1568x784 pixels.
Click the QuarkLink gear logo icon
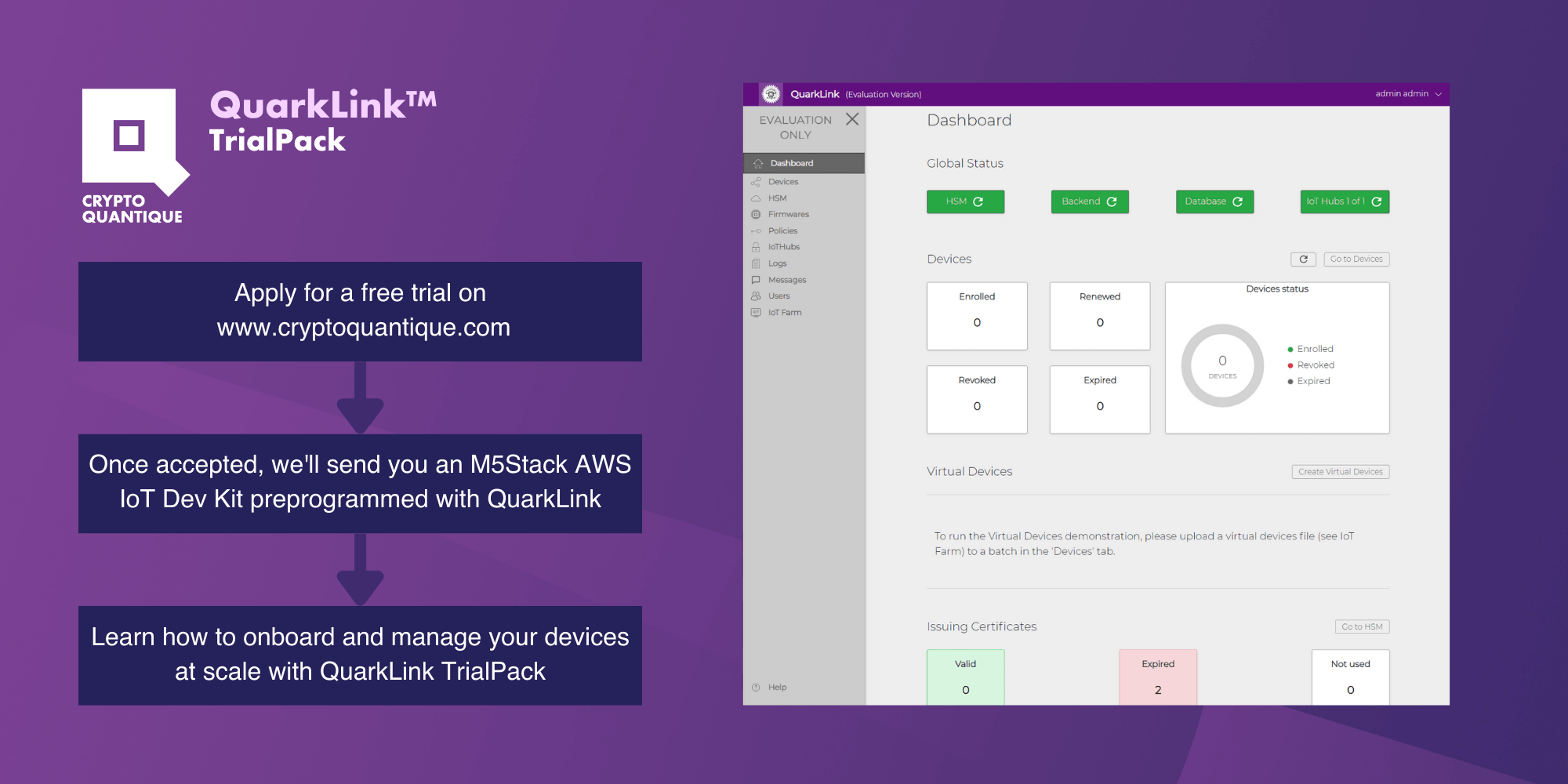click(x=771, y=94)
